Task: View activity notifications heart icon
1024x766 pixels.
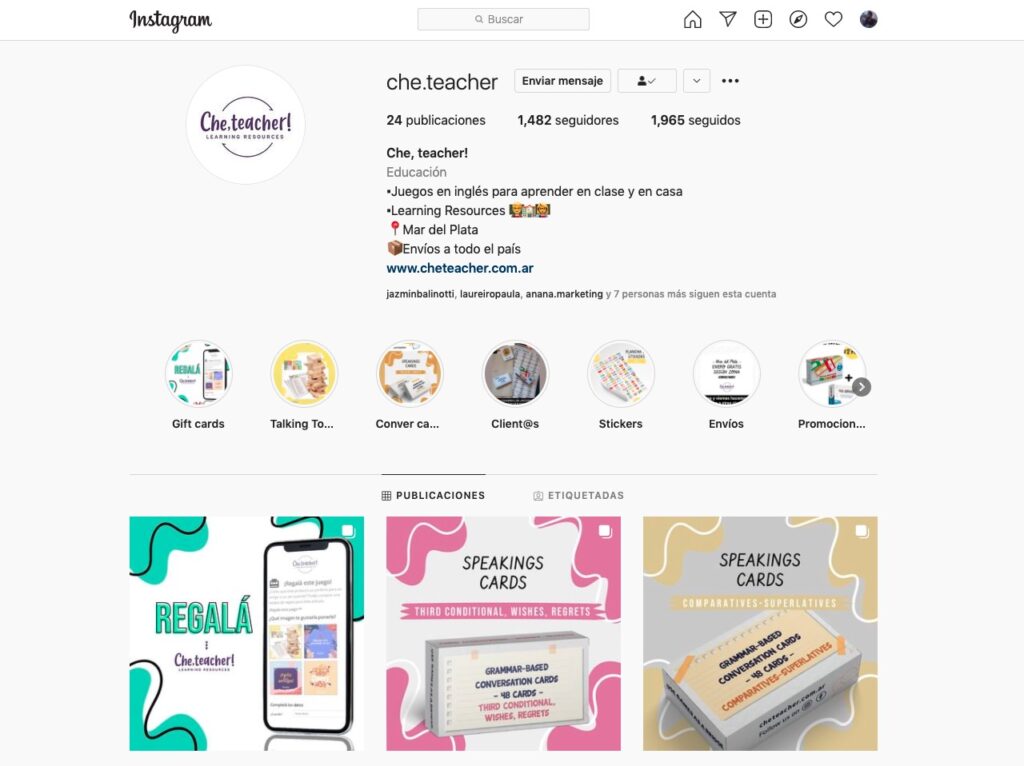Action: click(833, 20)
